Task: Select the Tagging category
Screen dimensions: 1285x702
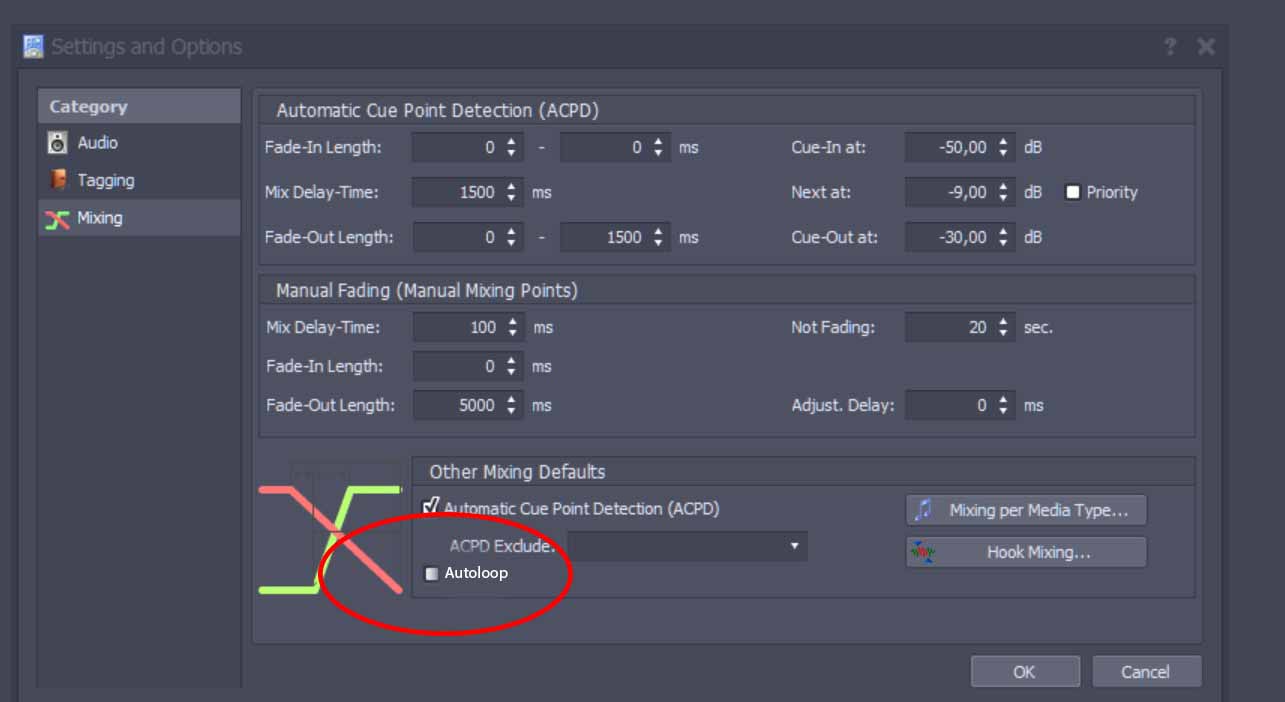Action: 106,181
